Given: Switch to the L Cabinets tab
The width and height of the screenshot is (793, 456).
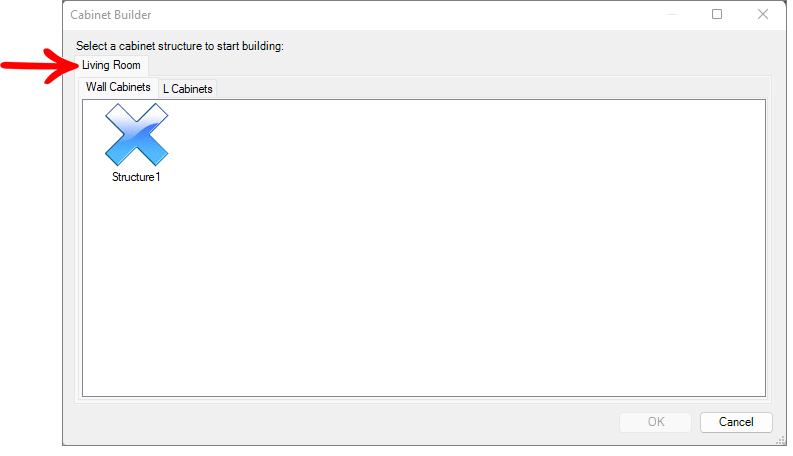Looking at the screenshot, I should [188, 89].
